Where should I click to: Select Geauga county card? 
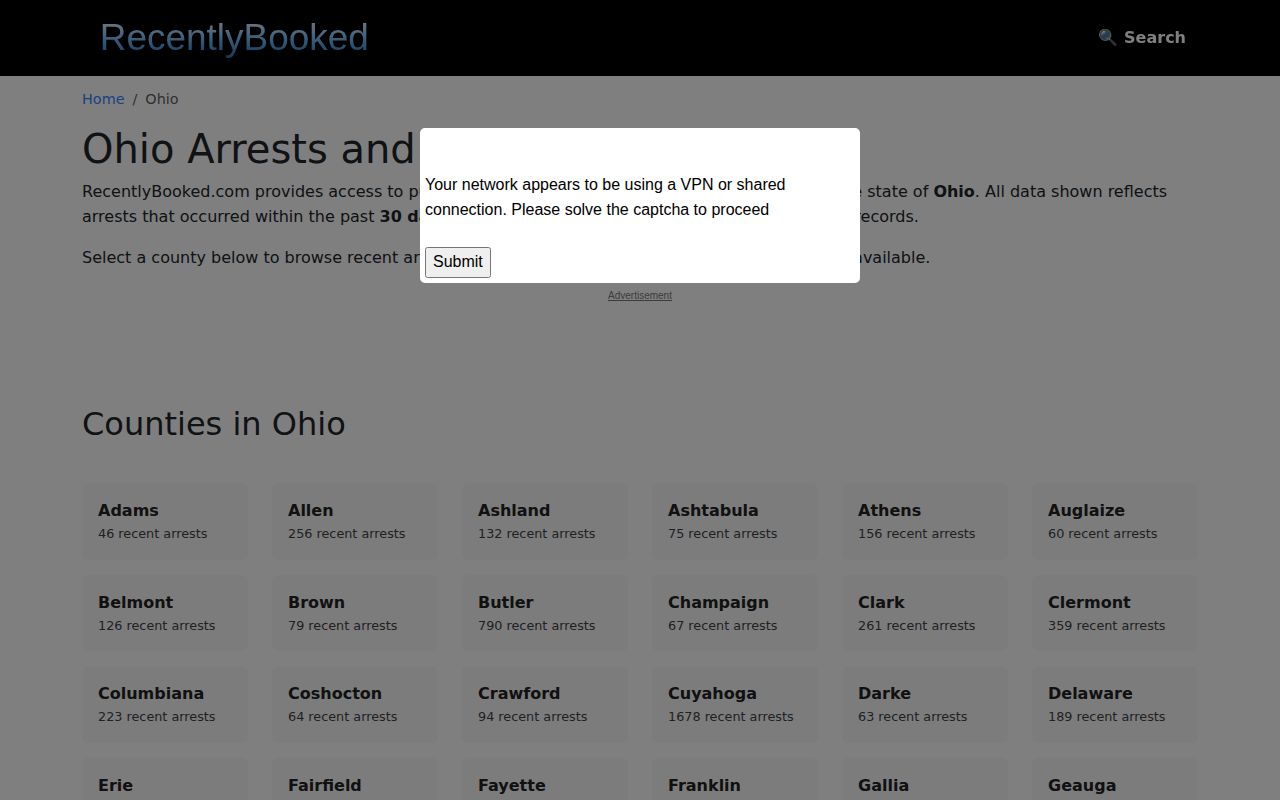(1115, 780)
